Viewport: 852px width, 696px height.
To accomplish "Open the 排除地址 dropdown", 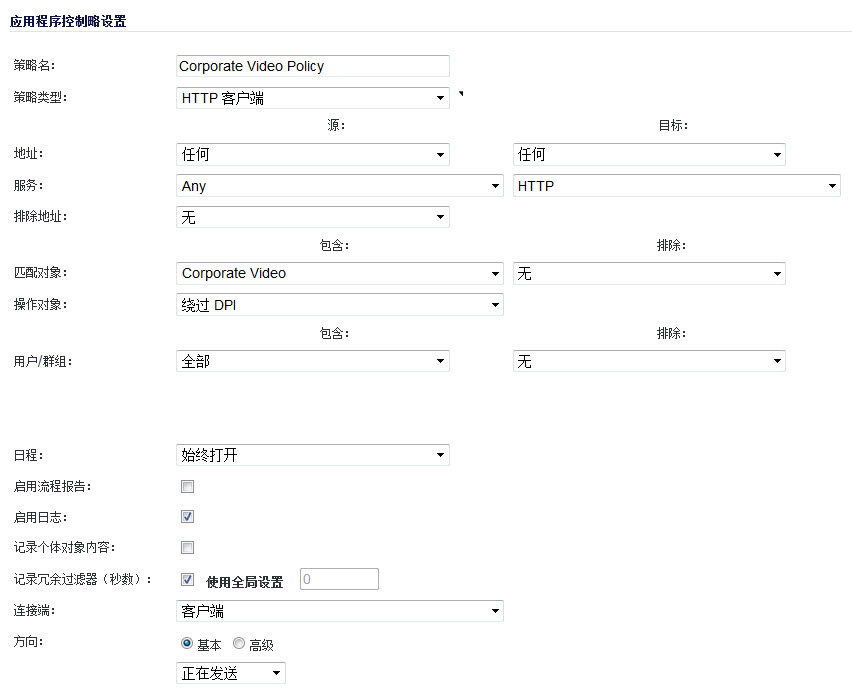I will pos(312,217).
